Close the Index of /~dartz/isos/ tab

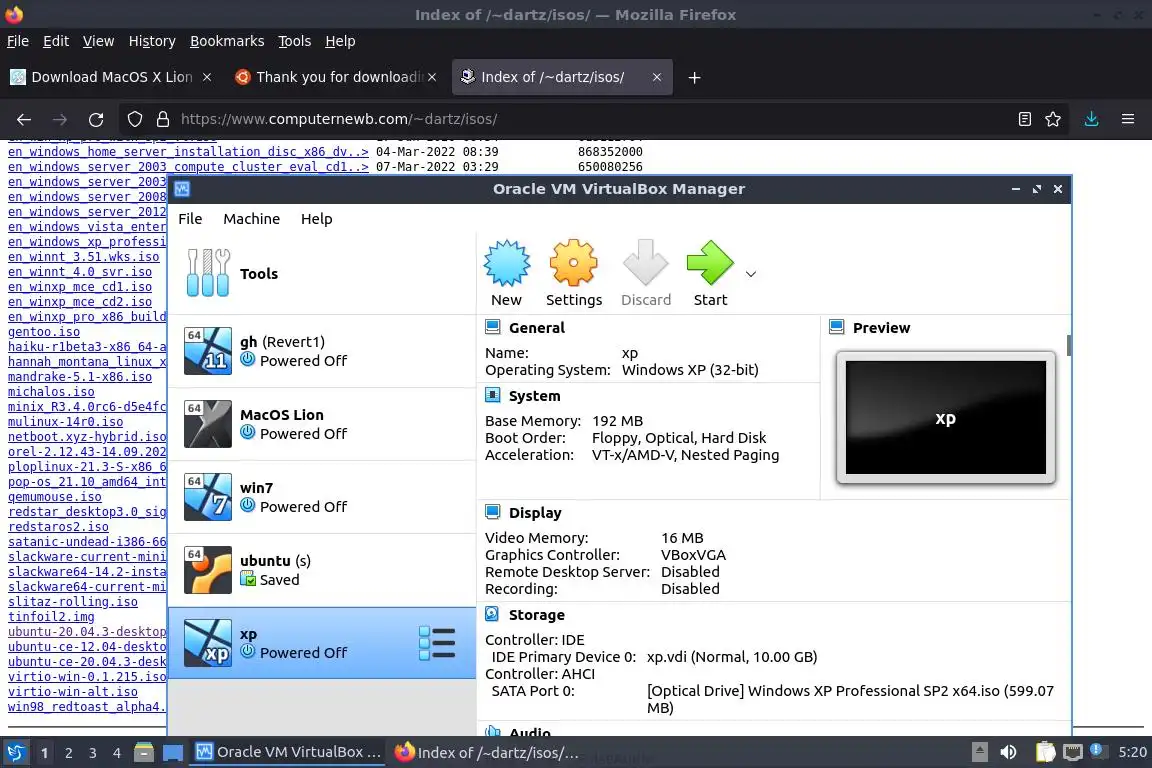[x=657, y=77]
